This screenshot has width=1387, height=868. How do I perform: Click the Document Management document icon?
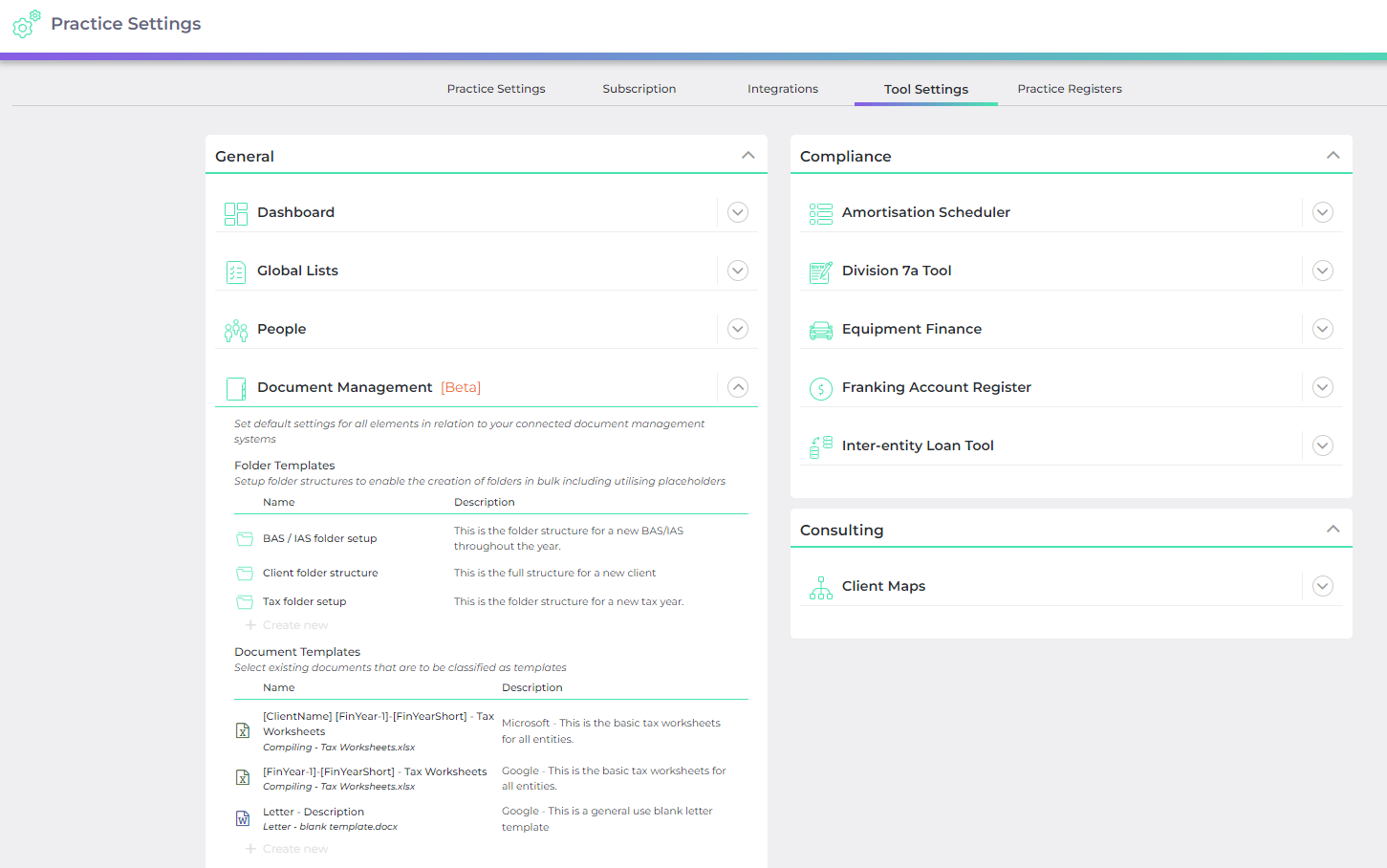(235, 387)
